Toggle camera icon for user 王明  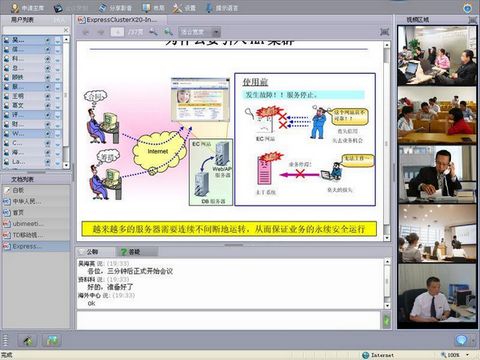point(48,96)
